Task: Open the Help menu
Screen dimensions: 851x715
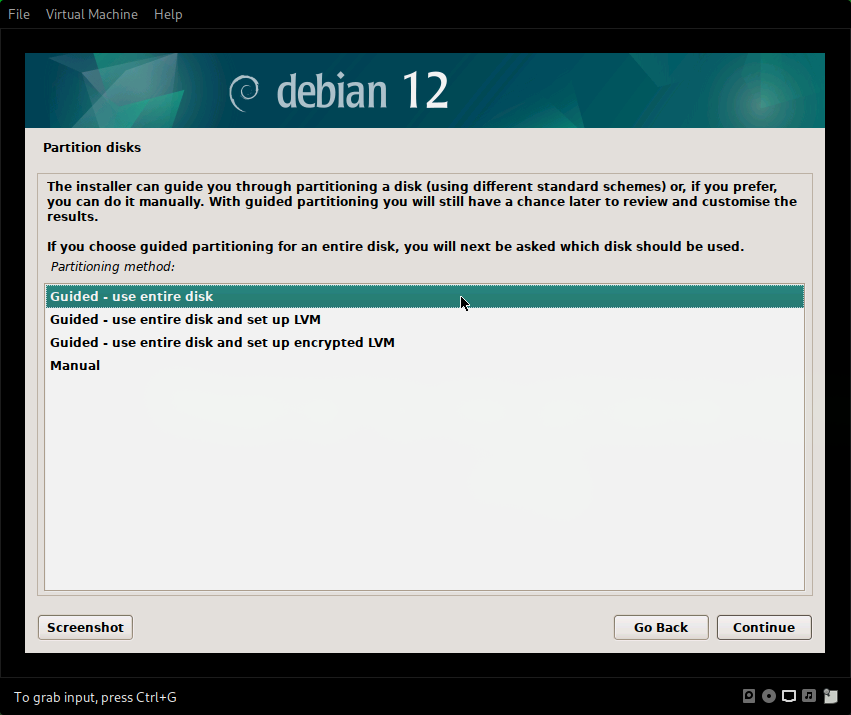Action: 168,14
